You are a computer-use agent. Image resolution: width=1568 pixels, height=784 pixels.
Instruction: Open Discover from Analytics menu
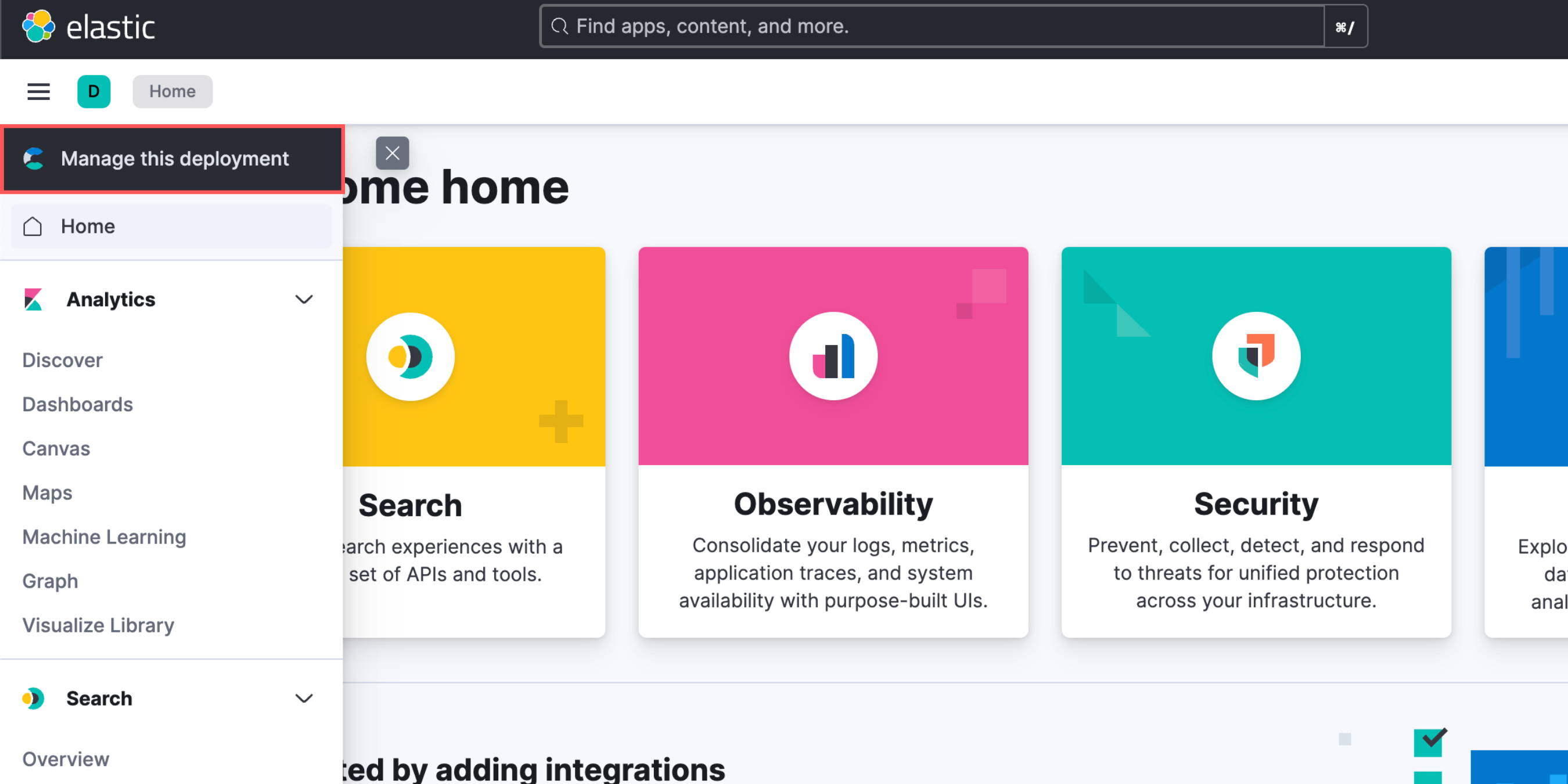click(62, 360)
